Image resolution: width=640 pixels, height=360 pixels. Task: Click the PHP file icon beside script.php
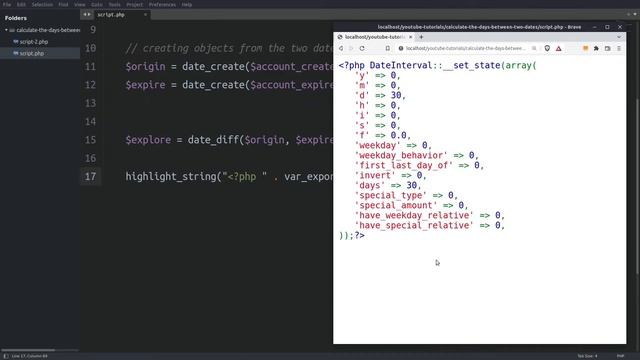(x=16, y=53)
